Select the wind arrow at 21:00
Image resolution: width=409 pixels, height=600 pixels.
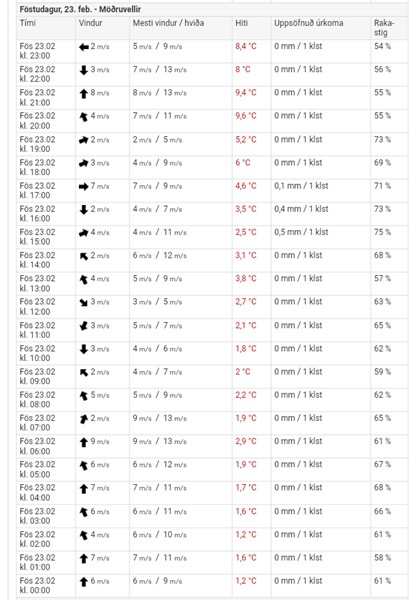[x=84, y=94]
